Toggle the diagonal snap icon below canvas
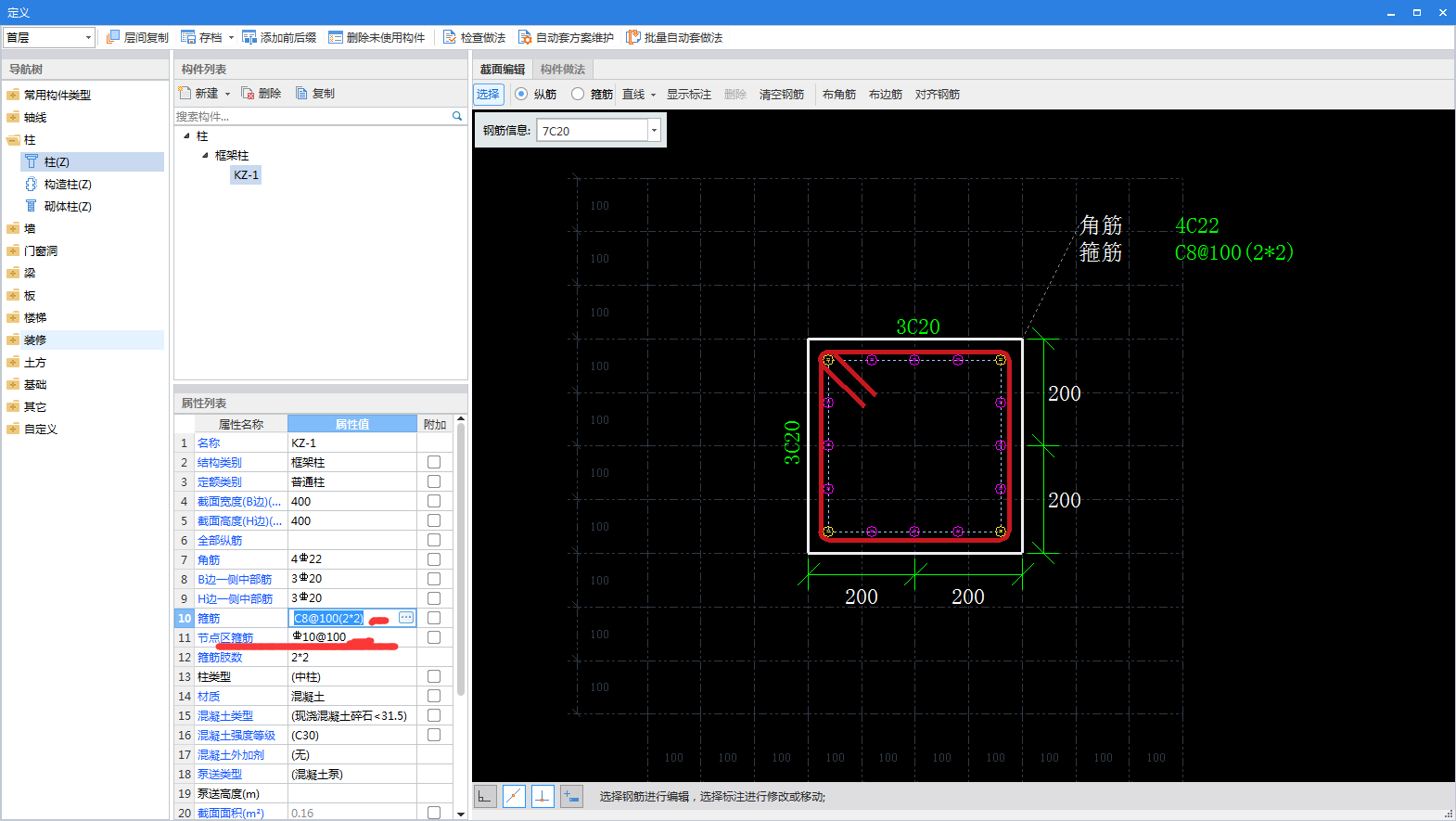This screenshot has height=821, width=1456. click(514, 796)
